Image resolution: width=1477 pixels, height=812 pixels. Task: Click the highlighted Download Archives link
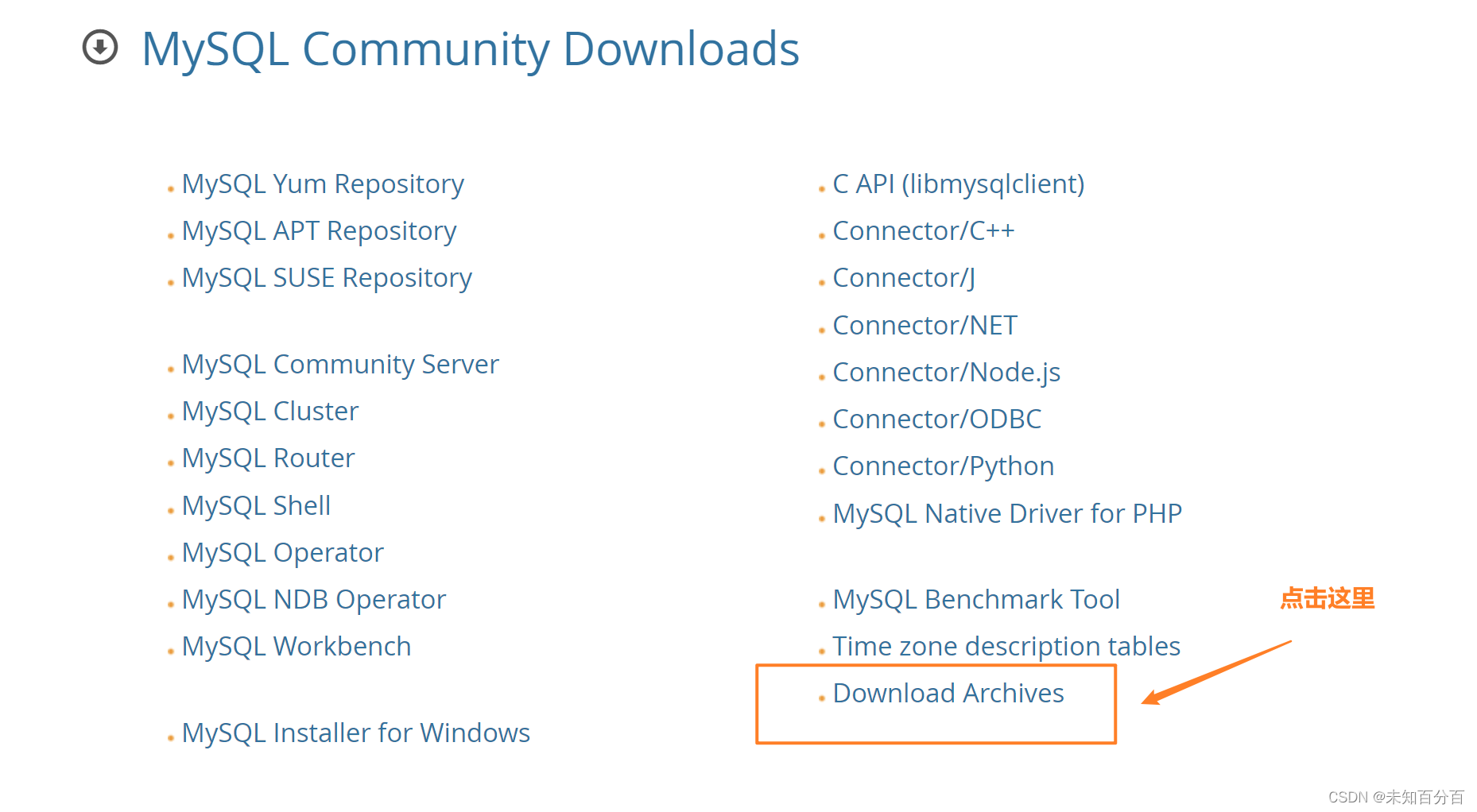click(948, 693)
